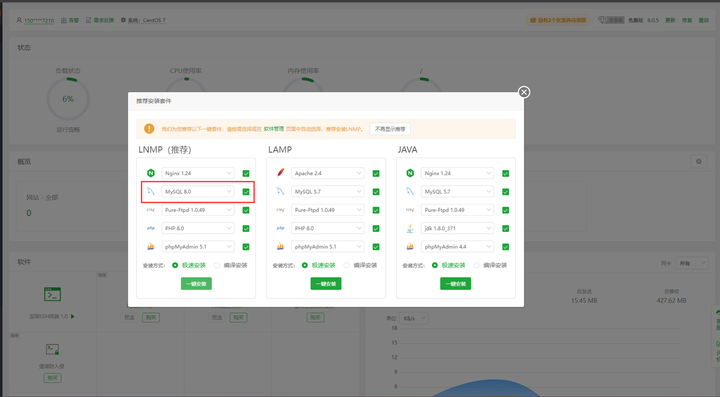Click the FTP icon in JAVA column
This screenshot has width=720, height=397.
click(410, 210)
